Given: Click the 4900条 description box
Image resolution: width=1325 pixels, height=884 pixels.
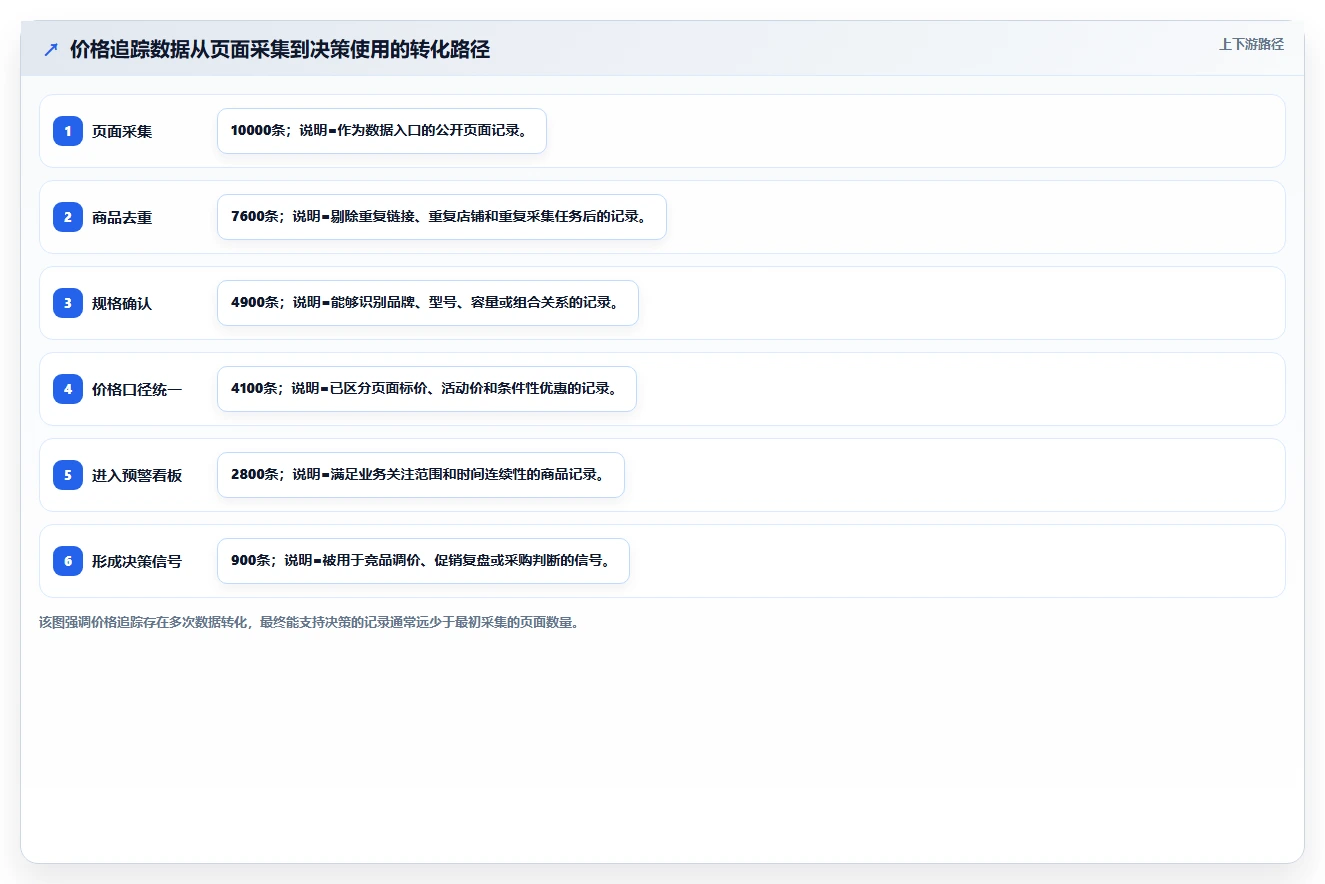Looking at the screenshot, I should pos(428,303).
